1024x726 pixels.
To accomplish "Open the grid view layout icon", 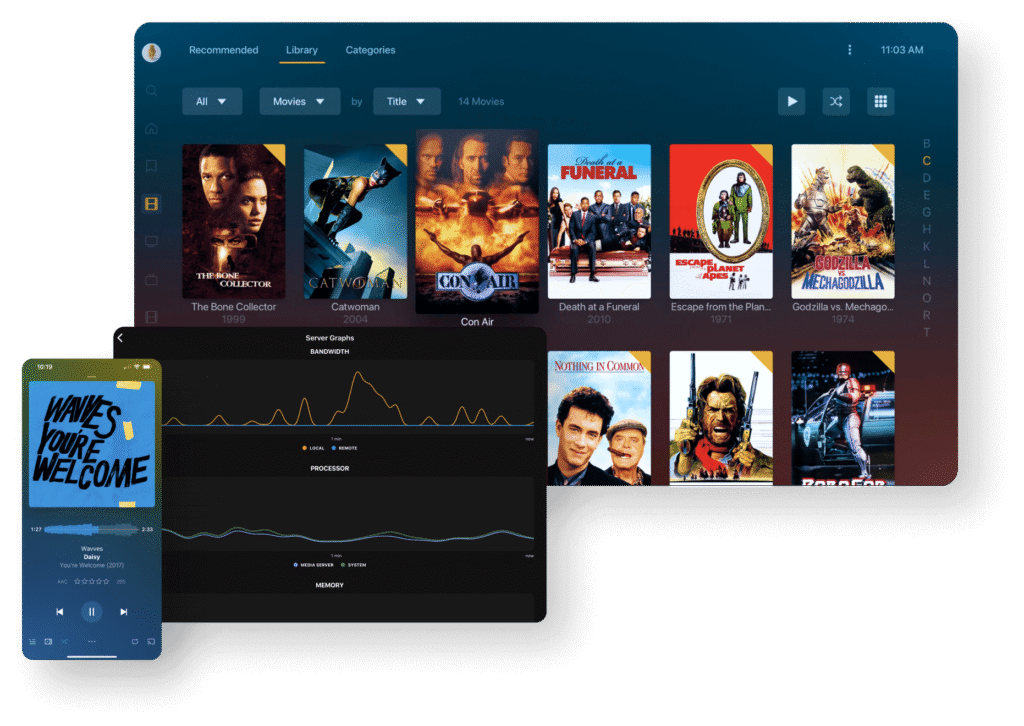I will click(x=880, y=101).
